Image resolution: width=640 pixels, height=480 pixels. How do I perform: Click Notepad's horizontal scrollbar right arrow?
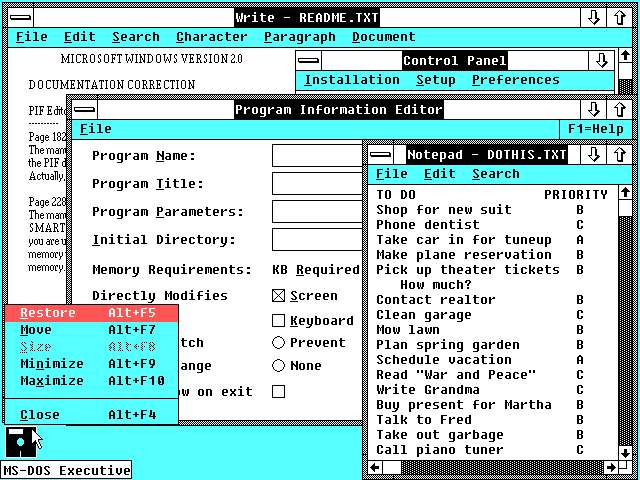click(x=611, y=467)
